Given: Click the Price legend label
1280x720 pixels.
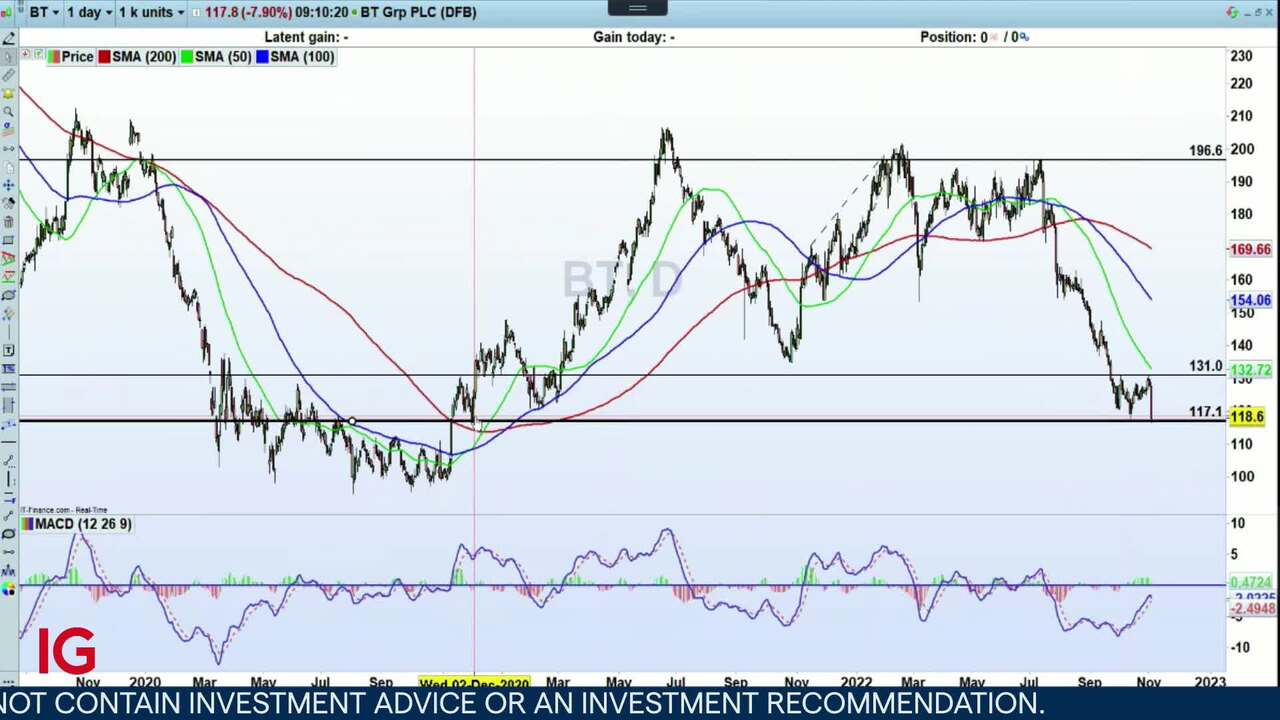Looking at the screenshot, I should (x=77, y=57).
